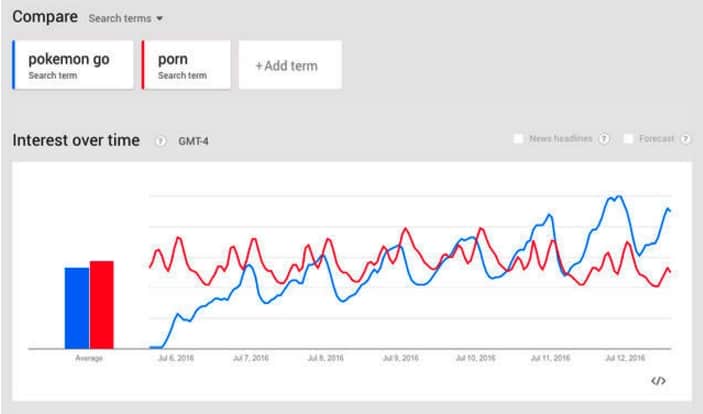Click the red color bar on porn card
Image resolution: width=703 pixels, height=414 pixels.
click(x=143, y=65)
